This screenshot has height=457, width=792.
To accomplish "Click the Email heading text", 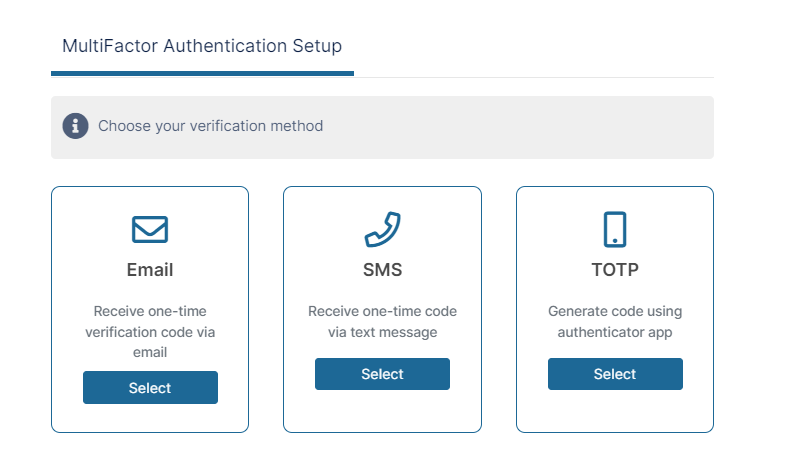I will (x=150, y=270).
